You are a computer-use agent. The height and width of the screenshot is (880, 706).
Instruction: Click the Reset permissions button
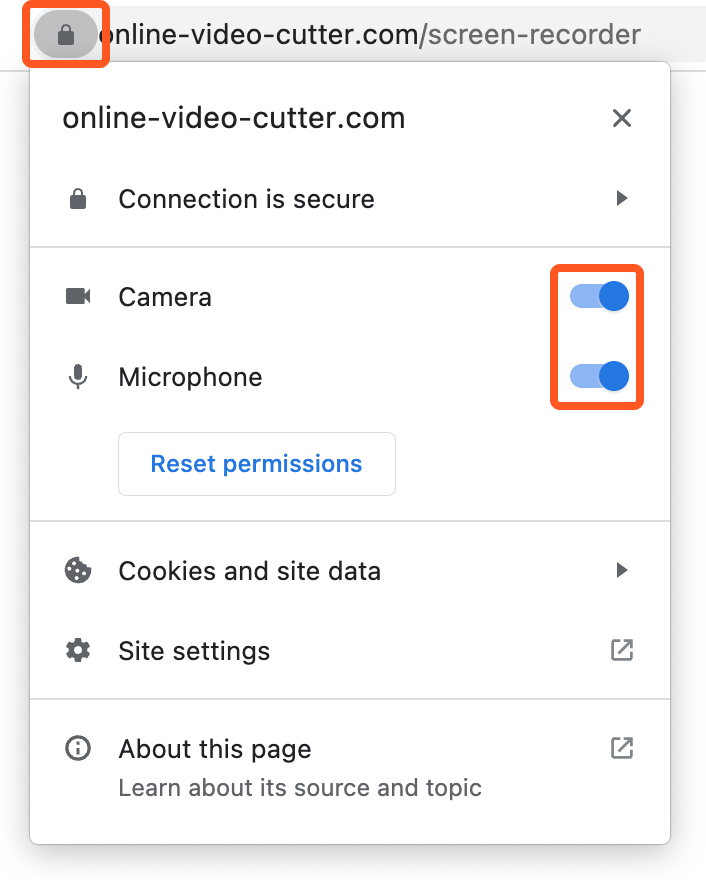[x=256, y=464]
